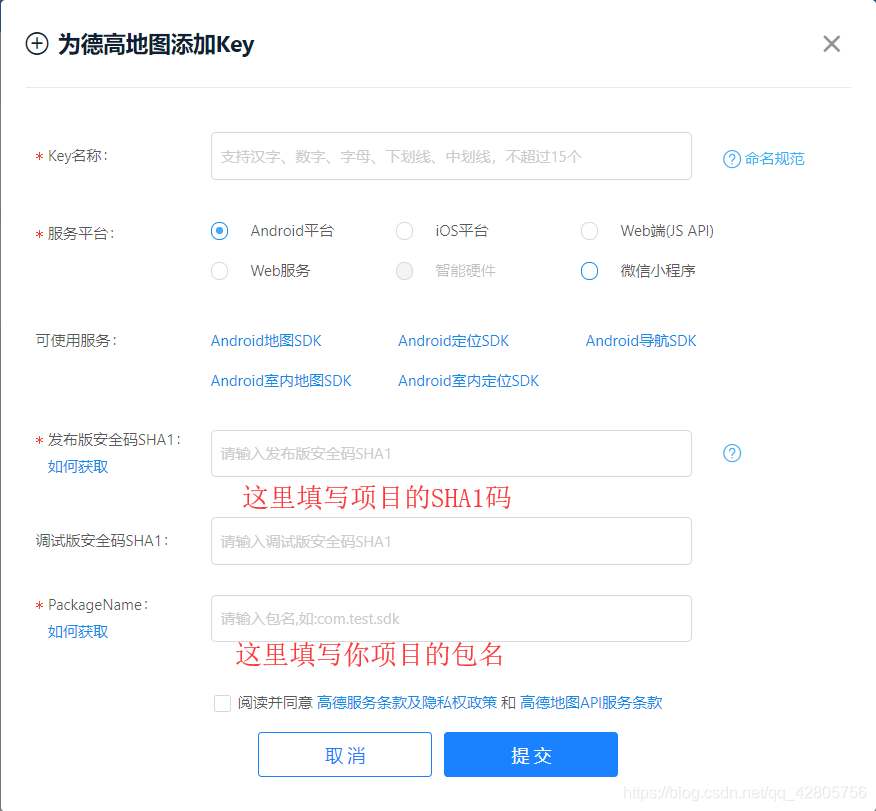Viewport: 876px width, 811px height.
Task: Click the 取消 cancel button
Action: pos(345,755)
